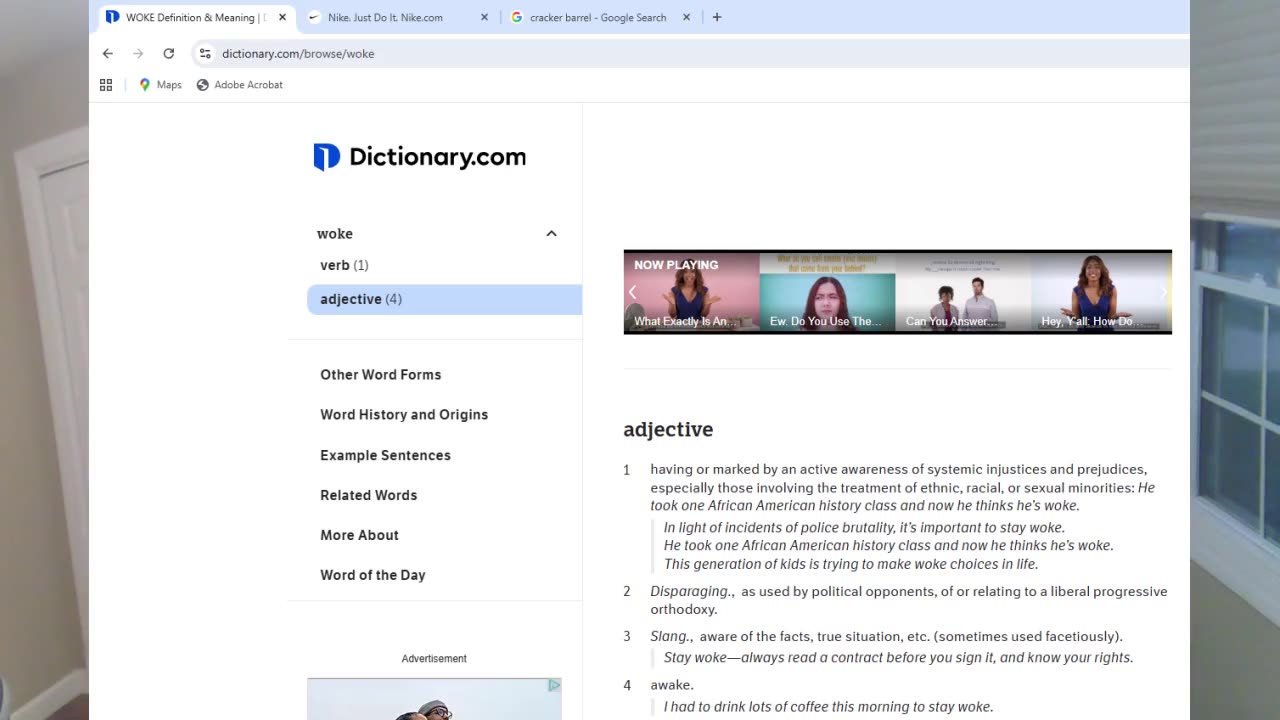Open the sidebar advertisement image
This screenshot has width=1280, height=720.
[x=434, y=699]
